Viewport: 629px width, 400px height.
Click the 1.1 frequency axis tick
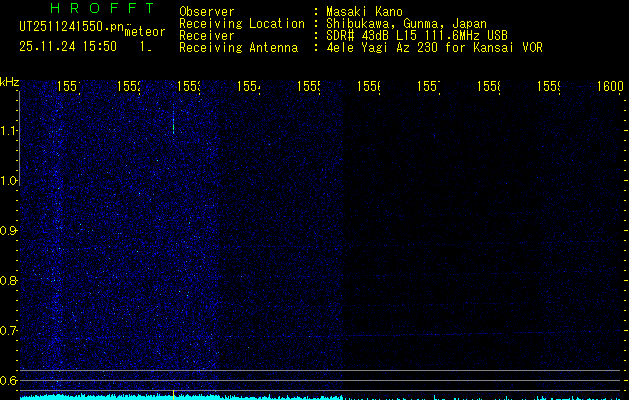coord(9,131)
